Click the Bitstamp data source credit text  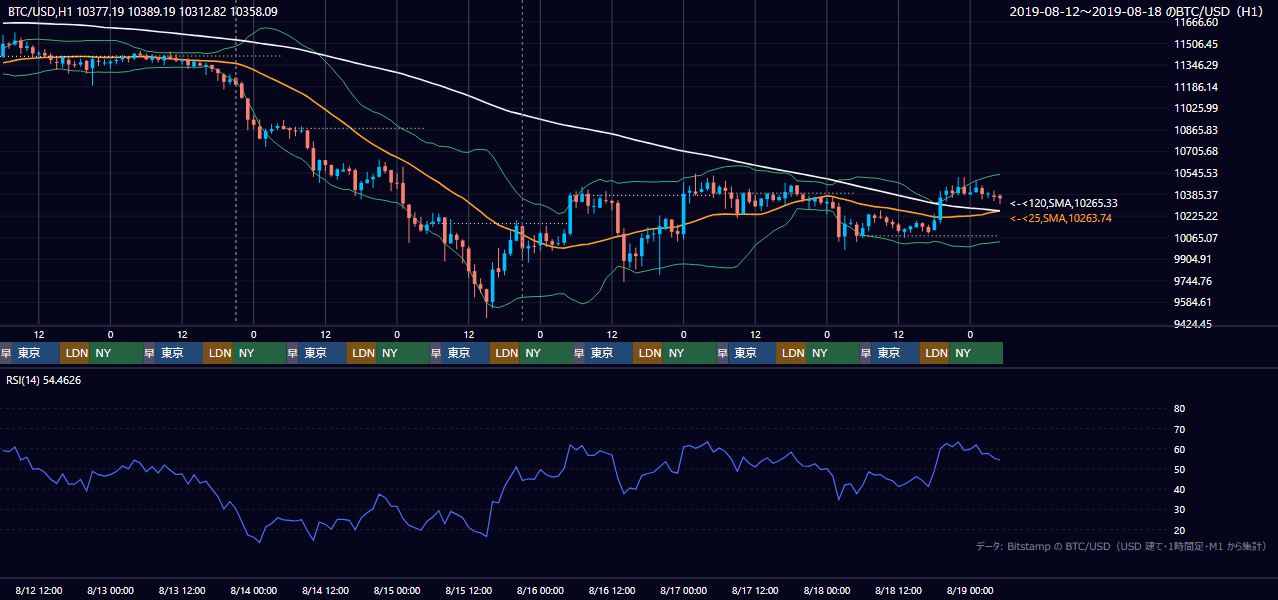pyautogui.click(x=1121, y=546)
